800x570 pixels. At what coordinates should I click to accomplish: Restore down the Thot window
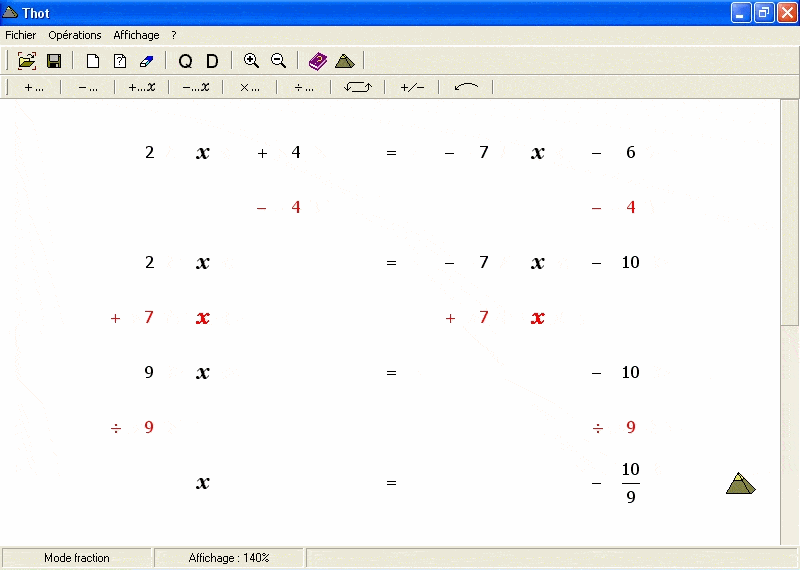point(764,13)
